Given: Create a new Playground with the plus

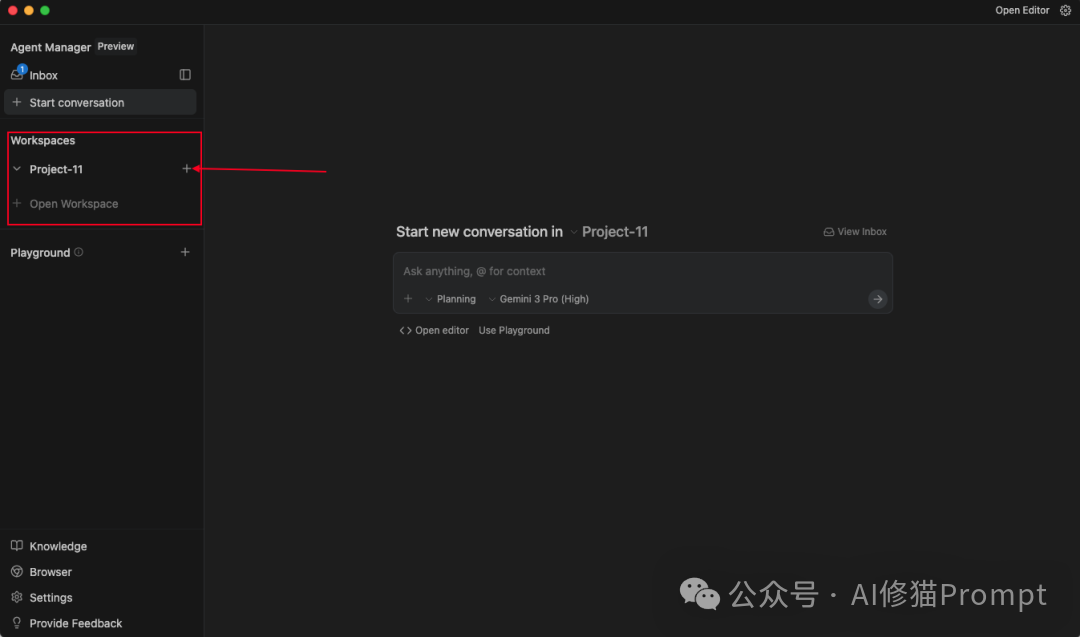Looking at the screenshot, I should point(185,252).
